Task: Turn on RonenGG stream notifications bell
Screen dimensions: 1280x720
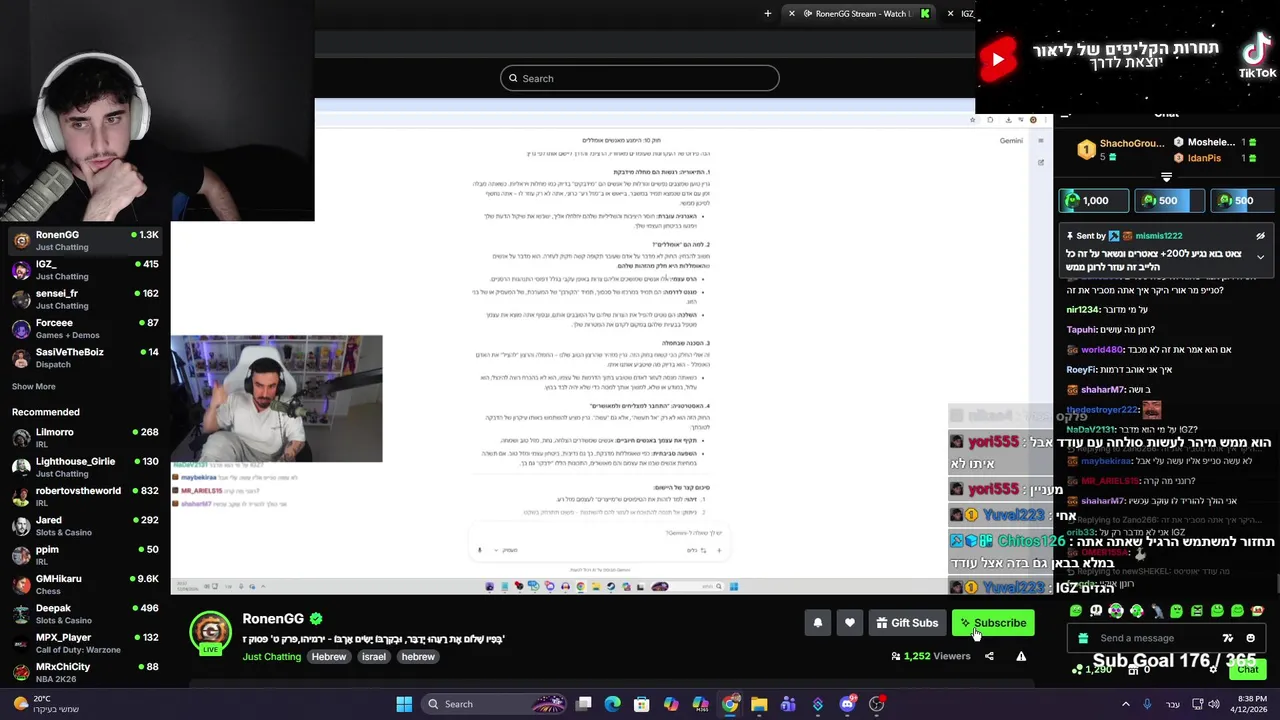Action: pyautogui.click(x=817, y=623)
